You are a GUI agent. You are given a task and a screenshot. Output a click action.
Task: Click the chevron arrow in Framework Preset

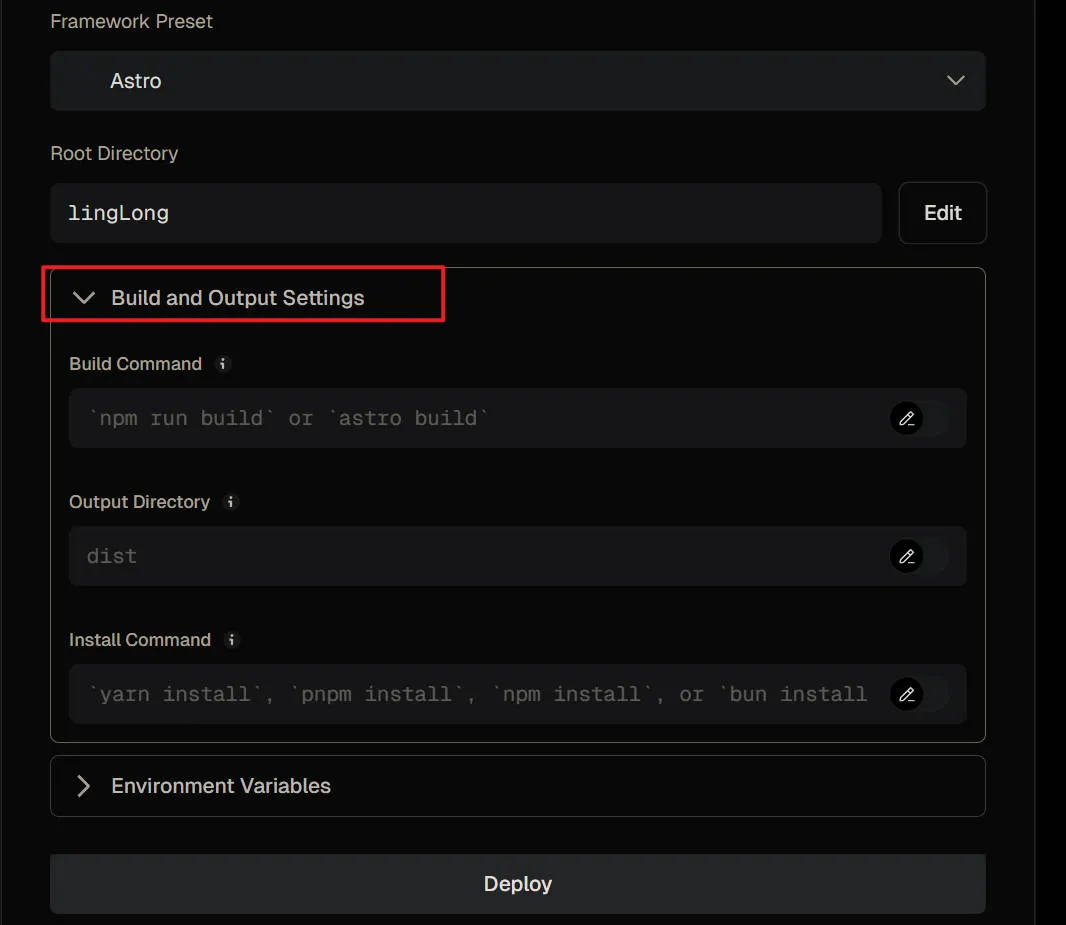955,81
